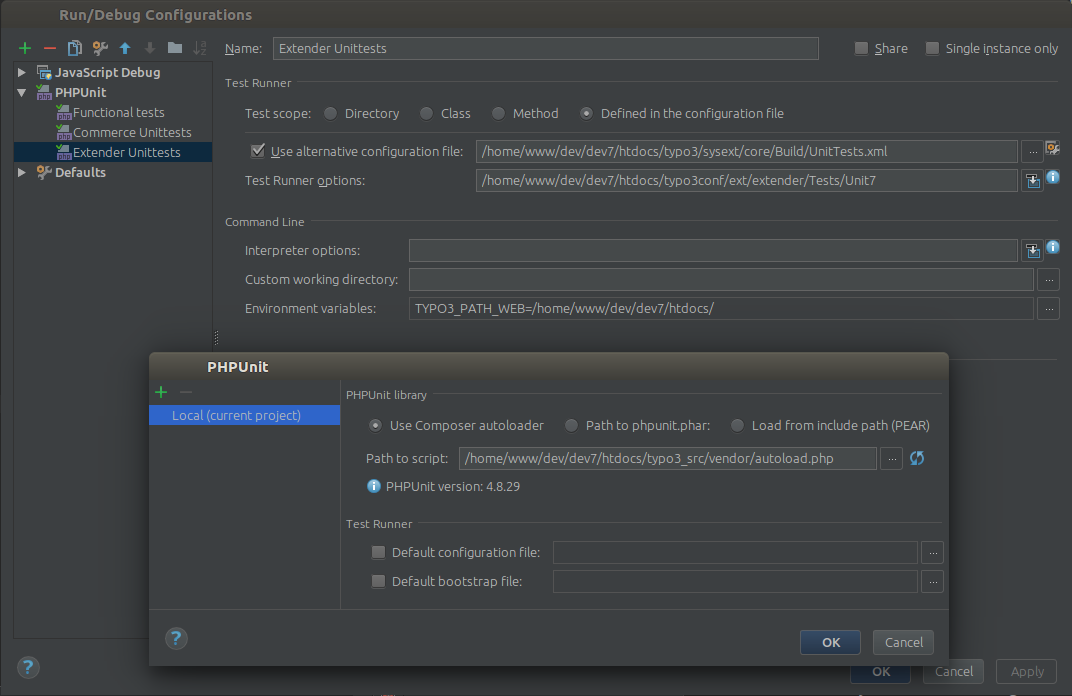Click the Environment variables field

(721, 308)
